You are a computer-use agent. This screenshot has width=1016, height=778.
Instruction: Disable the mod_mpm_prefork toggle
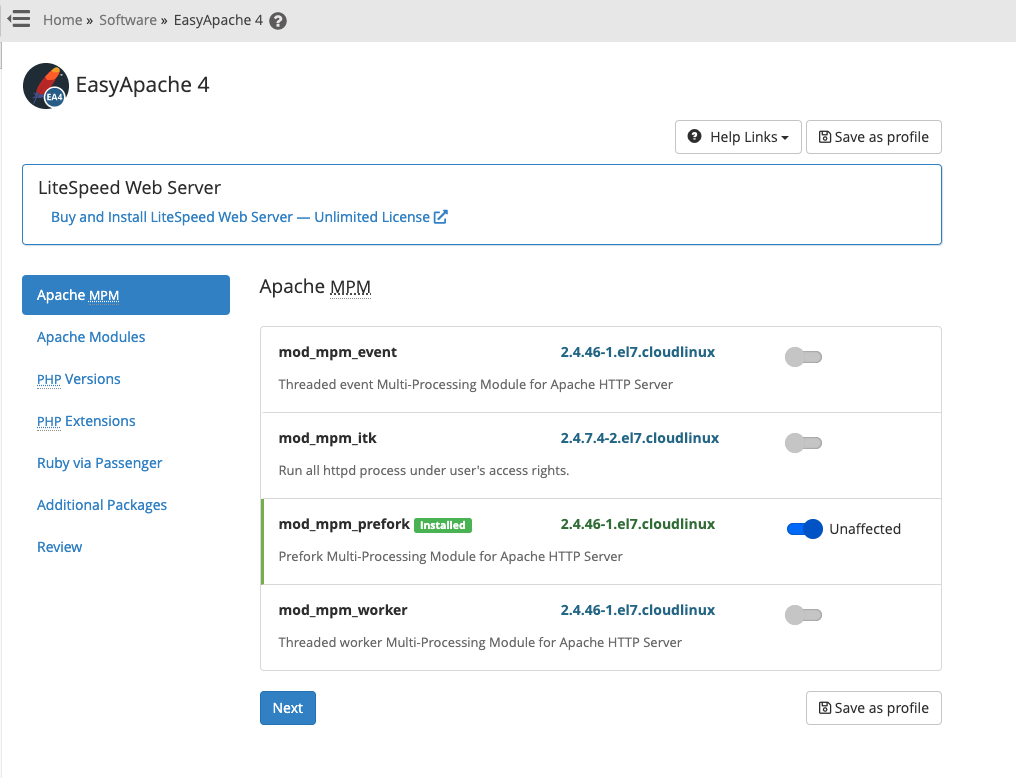[805, 529]
